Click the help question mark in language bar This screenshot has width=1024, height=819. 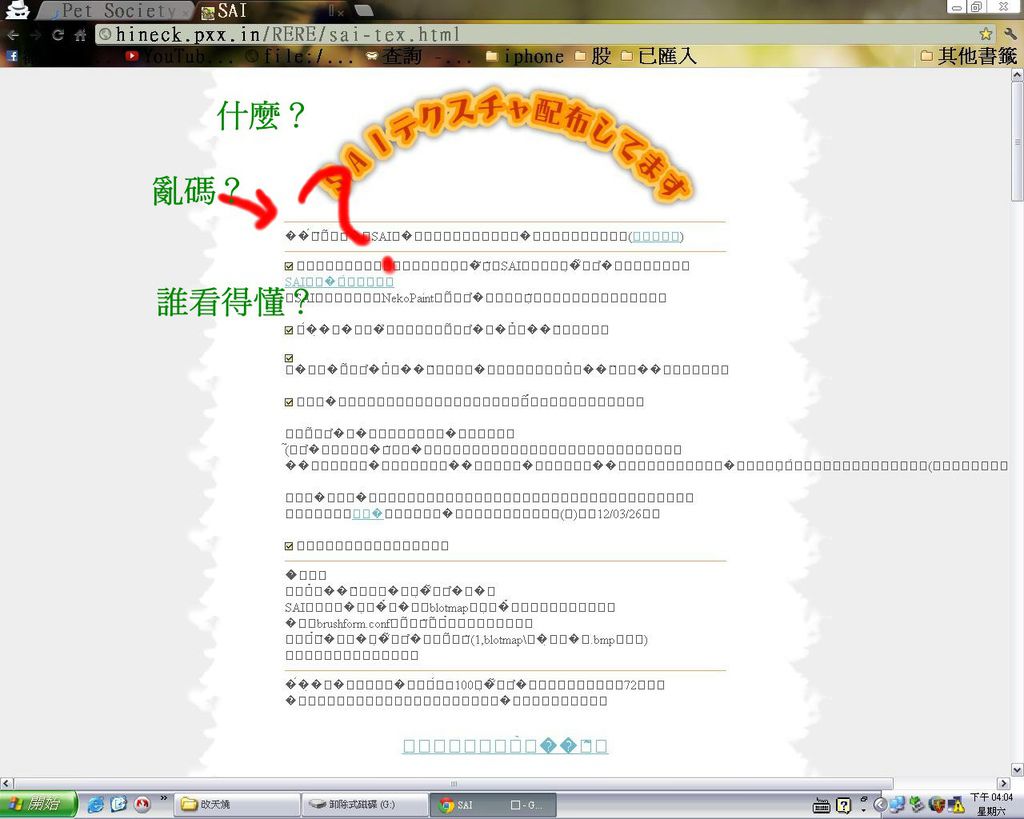pos(843,806)
